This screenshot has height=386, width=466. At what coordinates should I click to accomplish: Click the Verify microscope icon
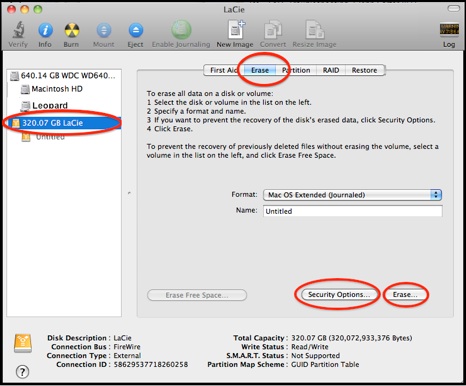click(x=18, y=30)
